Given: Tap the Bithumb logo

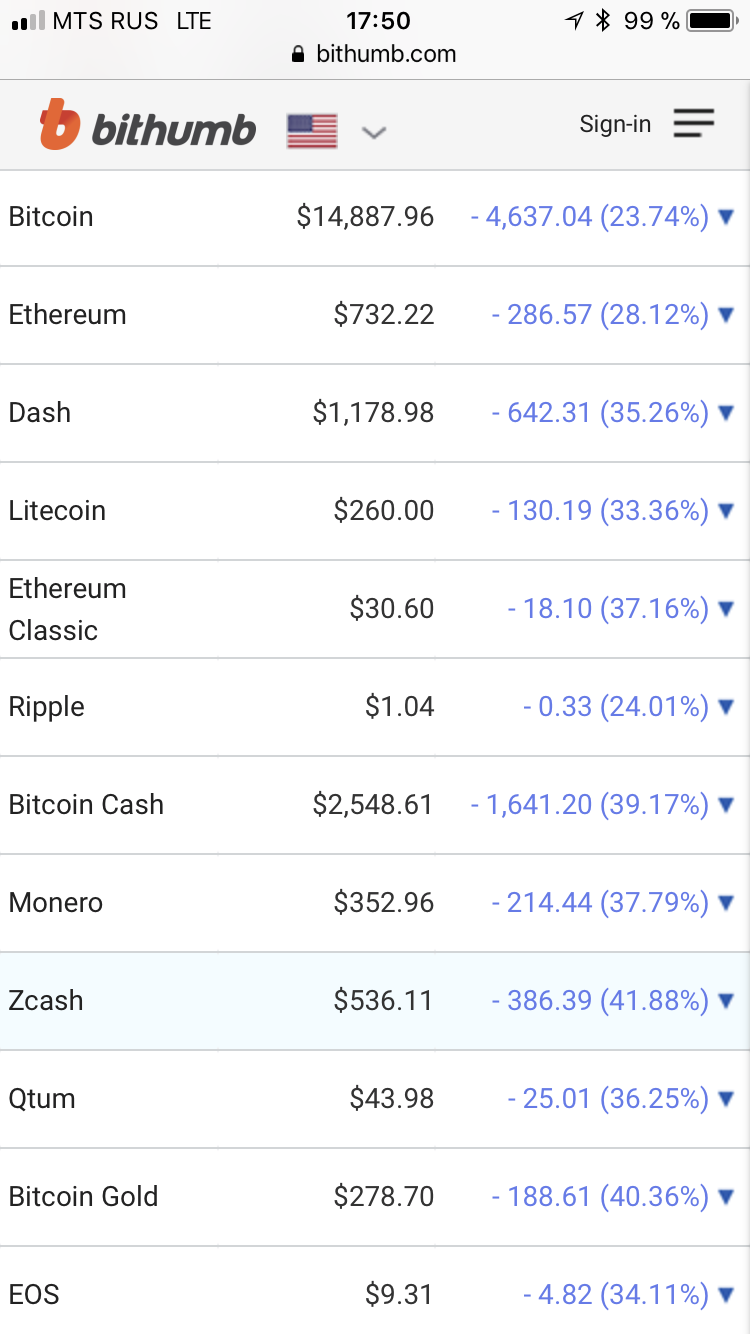Looking at the screenshot, I should [x=148, y=126].
